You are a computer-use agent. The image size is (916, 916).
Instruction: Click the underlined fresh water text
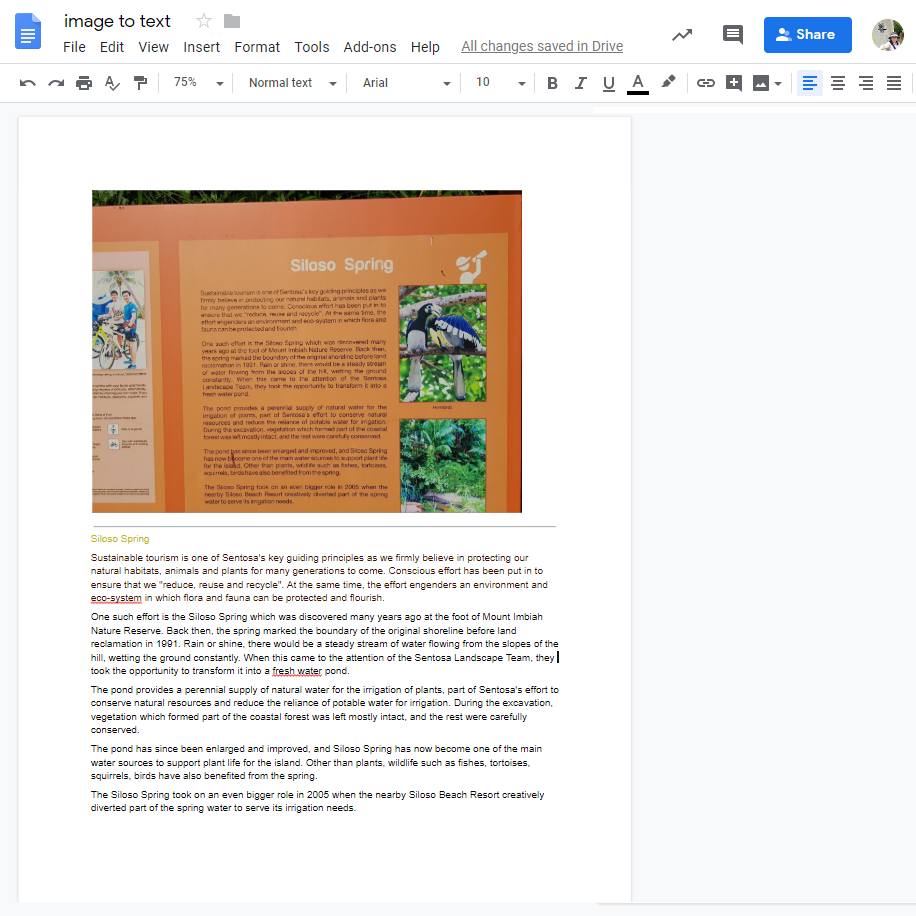pyautogui.click(x=297, y=671)
